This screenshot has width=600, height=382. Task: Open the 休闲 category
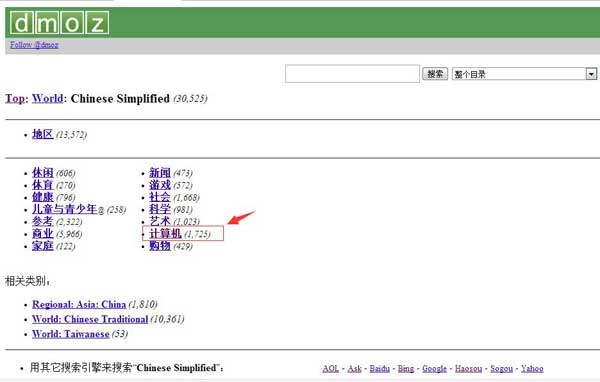point(42,173)
